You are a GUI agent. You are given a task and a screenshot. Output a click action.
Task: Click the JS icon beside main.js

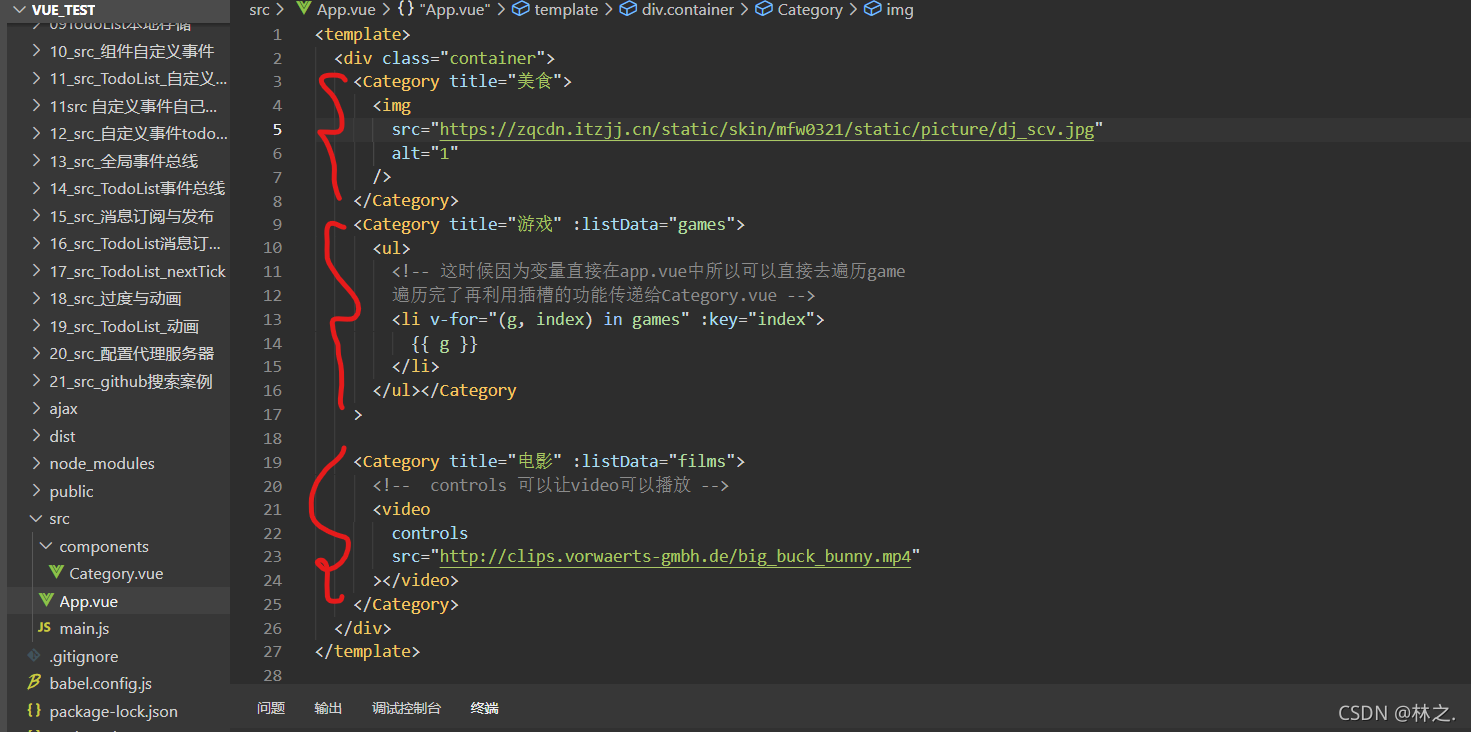pos(43,628)
